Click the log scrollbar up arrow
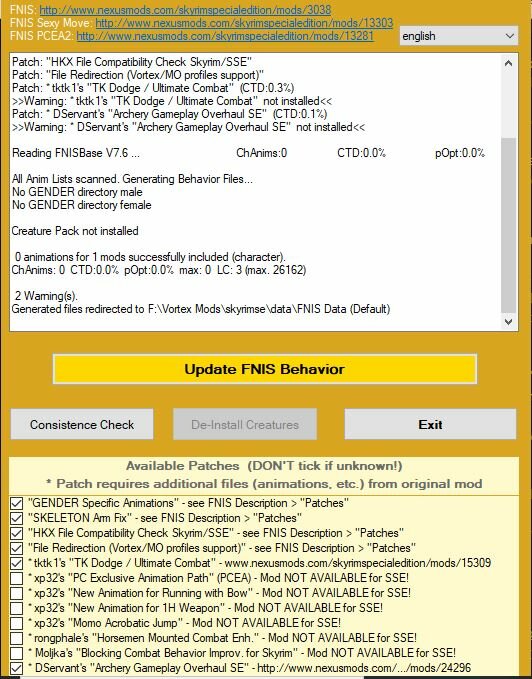 pyautogui.click(x=509, y=63)
